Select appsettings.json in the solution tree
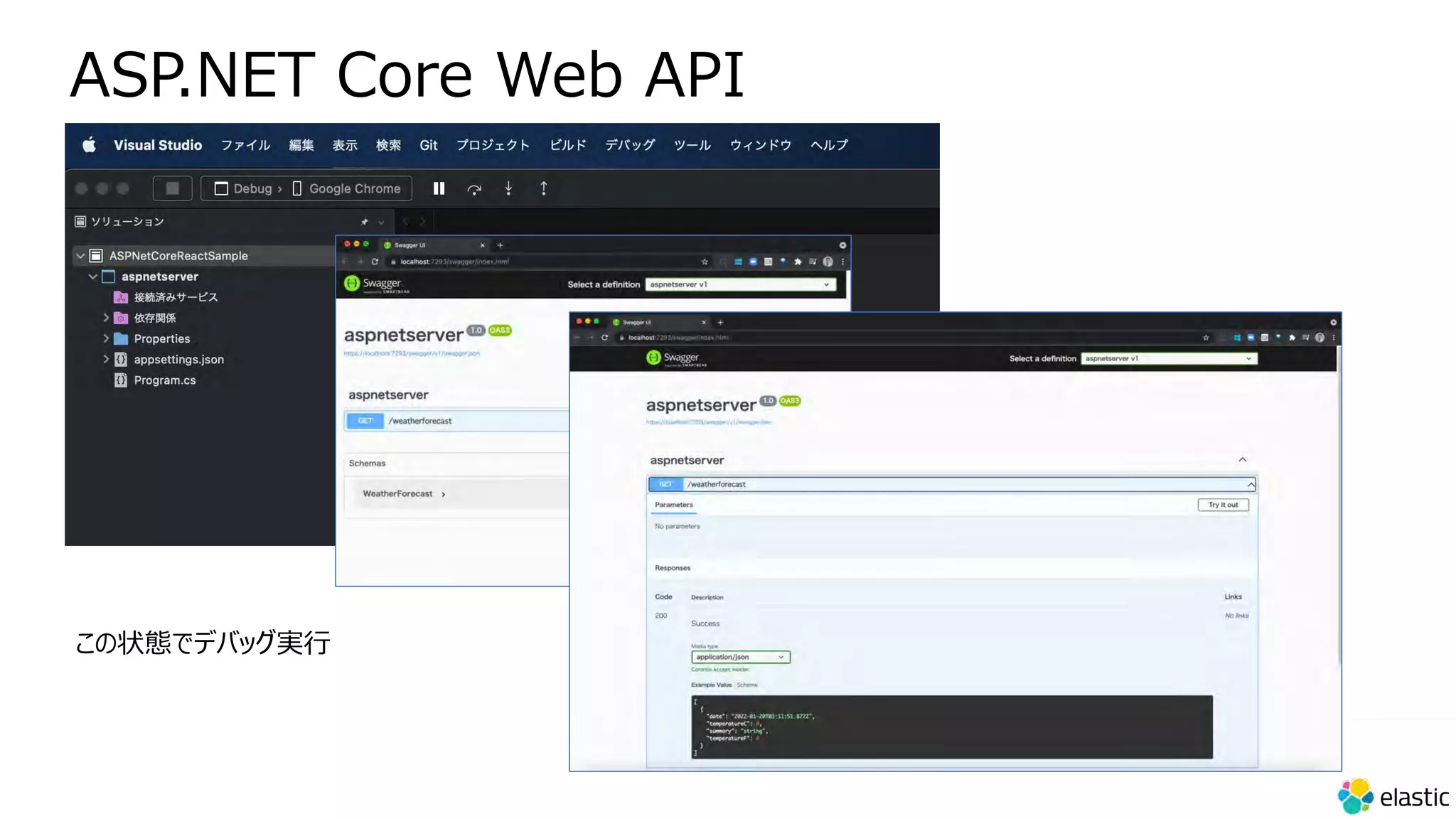Screen dimensions: 1456x819 [179, 360]
